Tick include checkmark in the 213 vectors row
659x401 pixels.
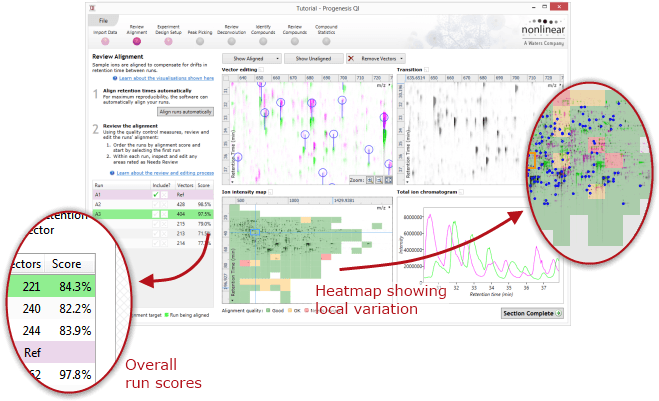point(156,233)
